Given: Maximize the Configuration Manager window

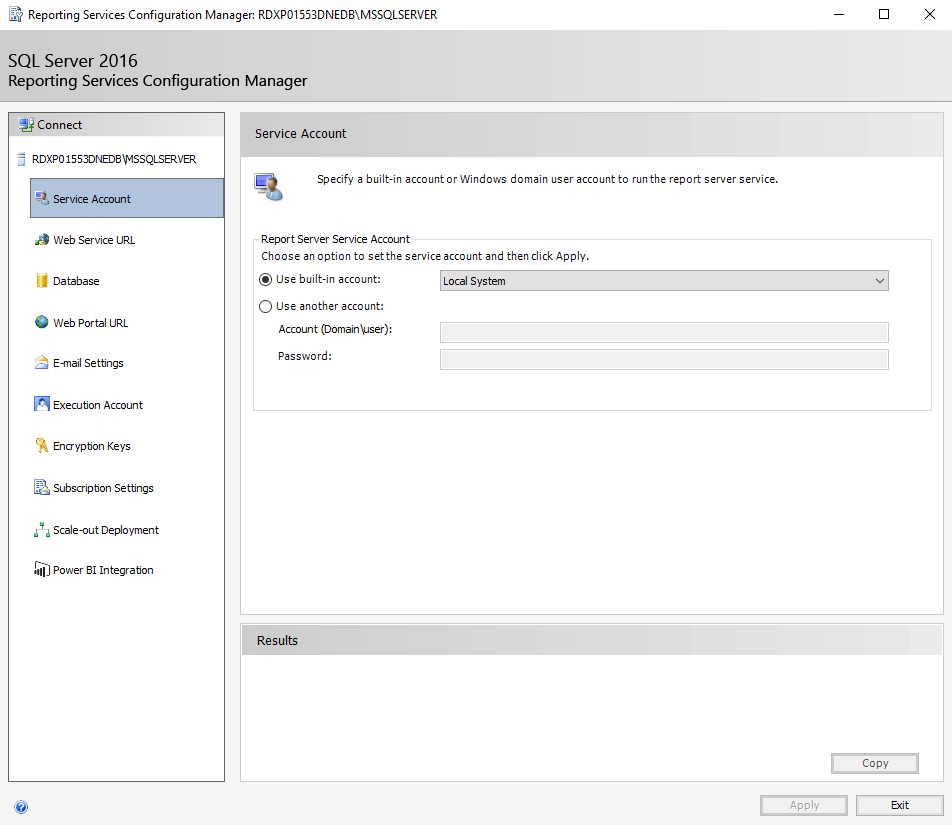Looking at the screenshot, I should click(884, 15).
